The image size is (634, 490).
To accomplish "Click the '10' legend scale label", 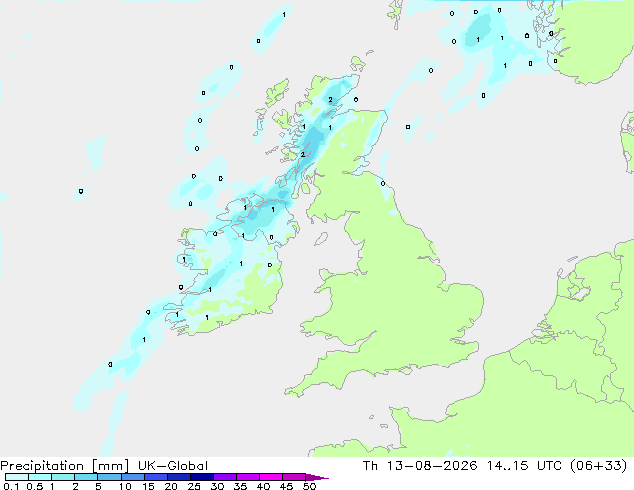I will point(125,486).
